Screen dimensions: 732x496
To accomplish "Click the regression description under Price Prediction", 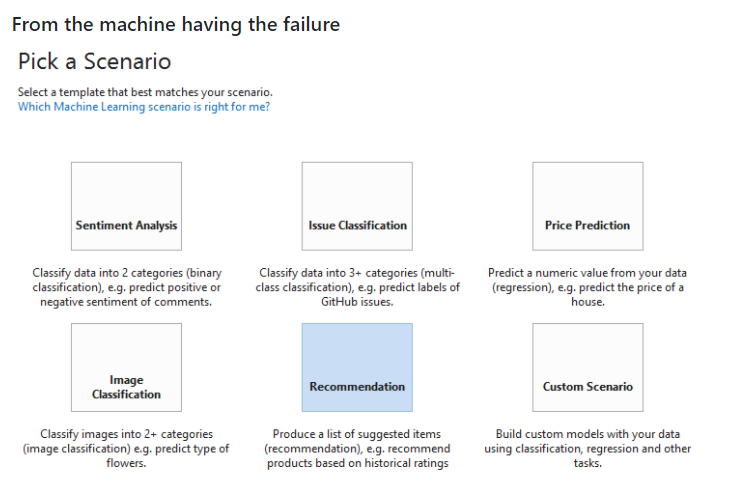I will [x=588, y=287].
